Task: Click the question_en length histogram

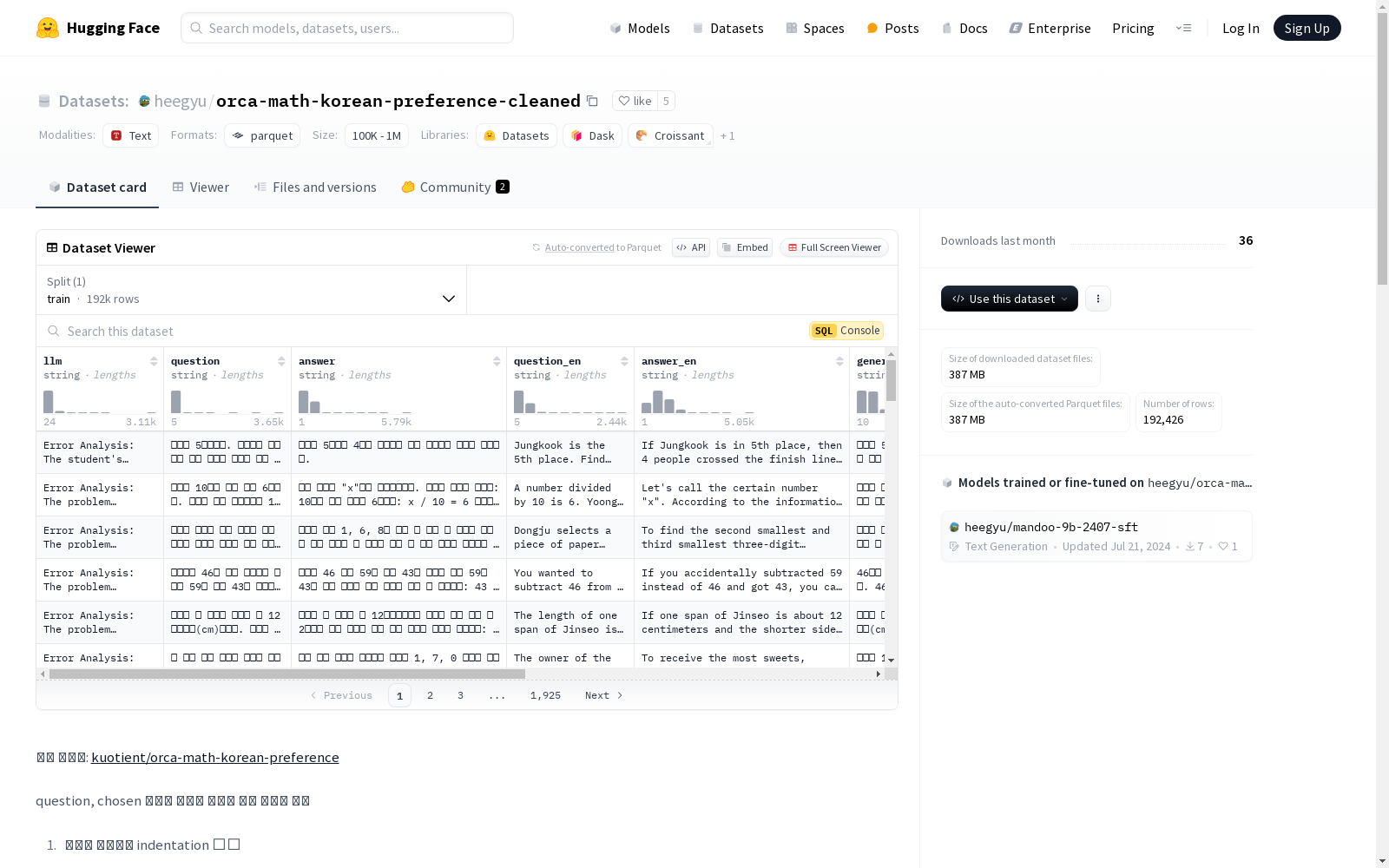Action: (570, 401)
